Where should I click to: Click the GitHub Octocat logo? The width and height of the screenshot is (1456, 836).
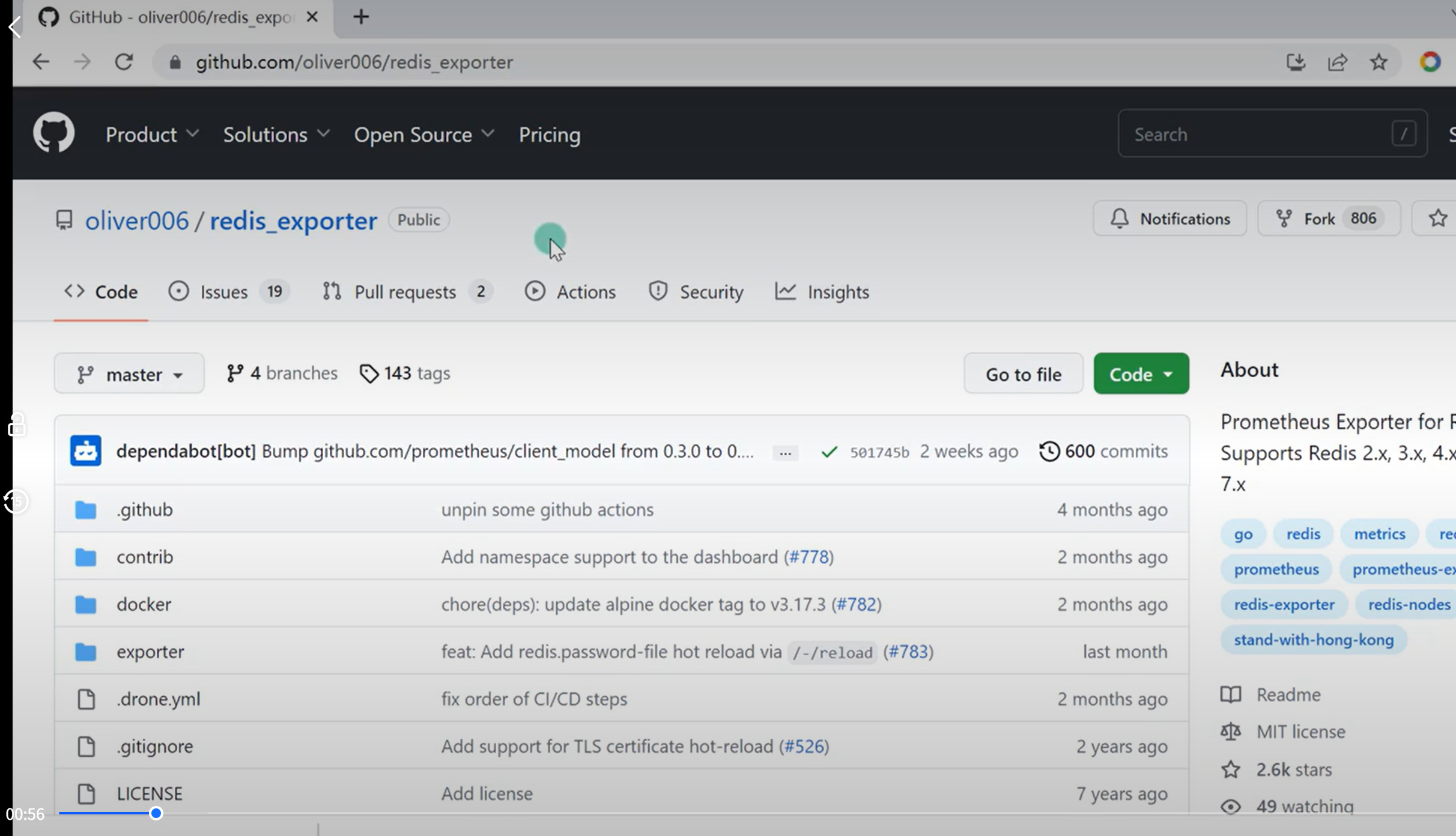tap(53, 133)
